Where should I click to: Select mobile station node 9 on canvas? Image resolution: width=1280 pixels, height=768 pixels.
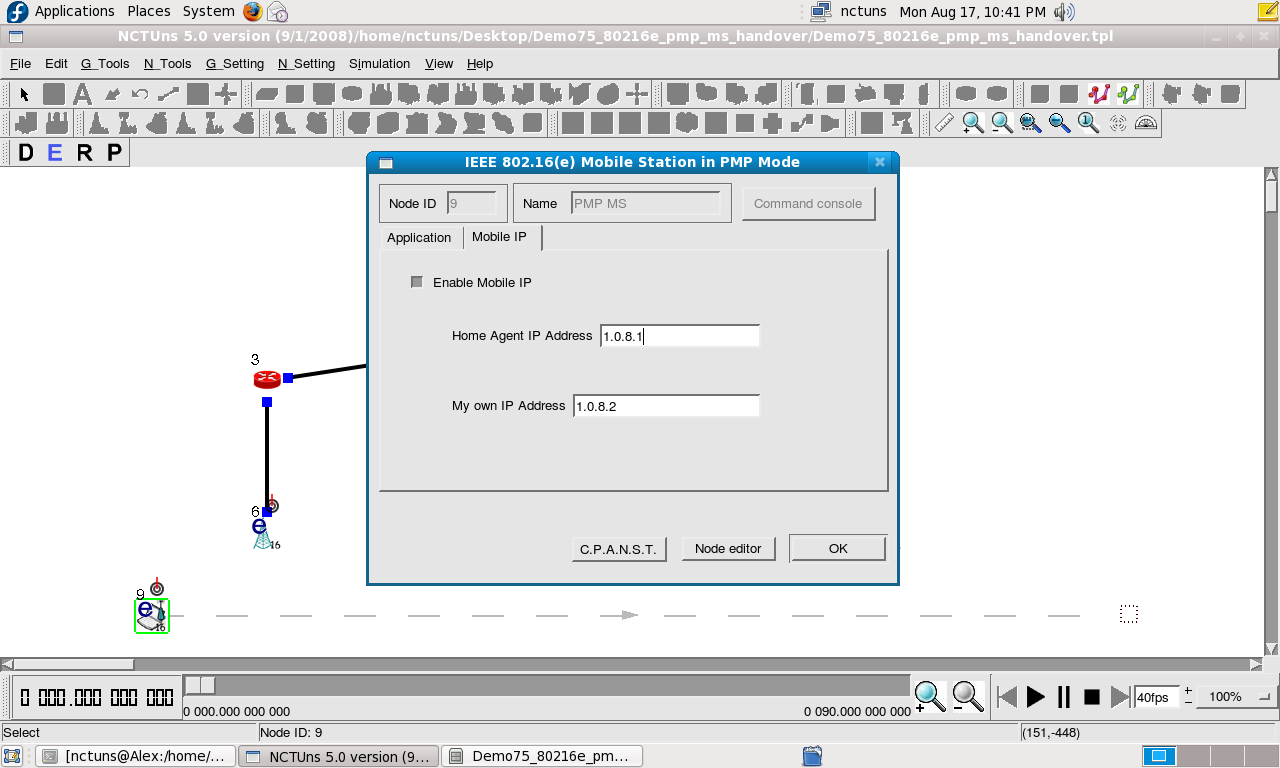(152, 615)
